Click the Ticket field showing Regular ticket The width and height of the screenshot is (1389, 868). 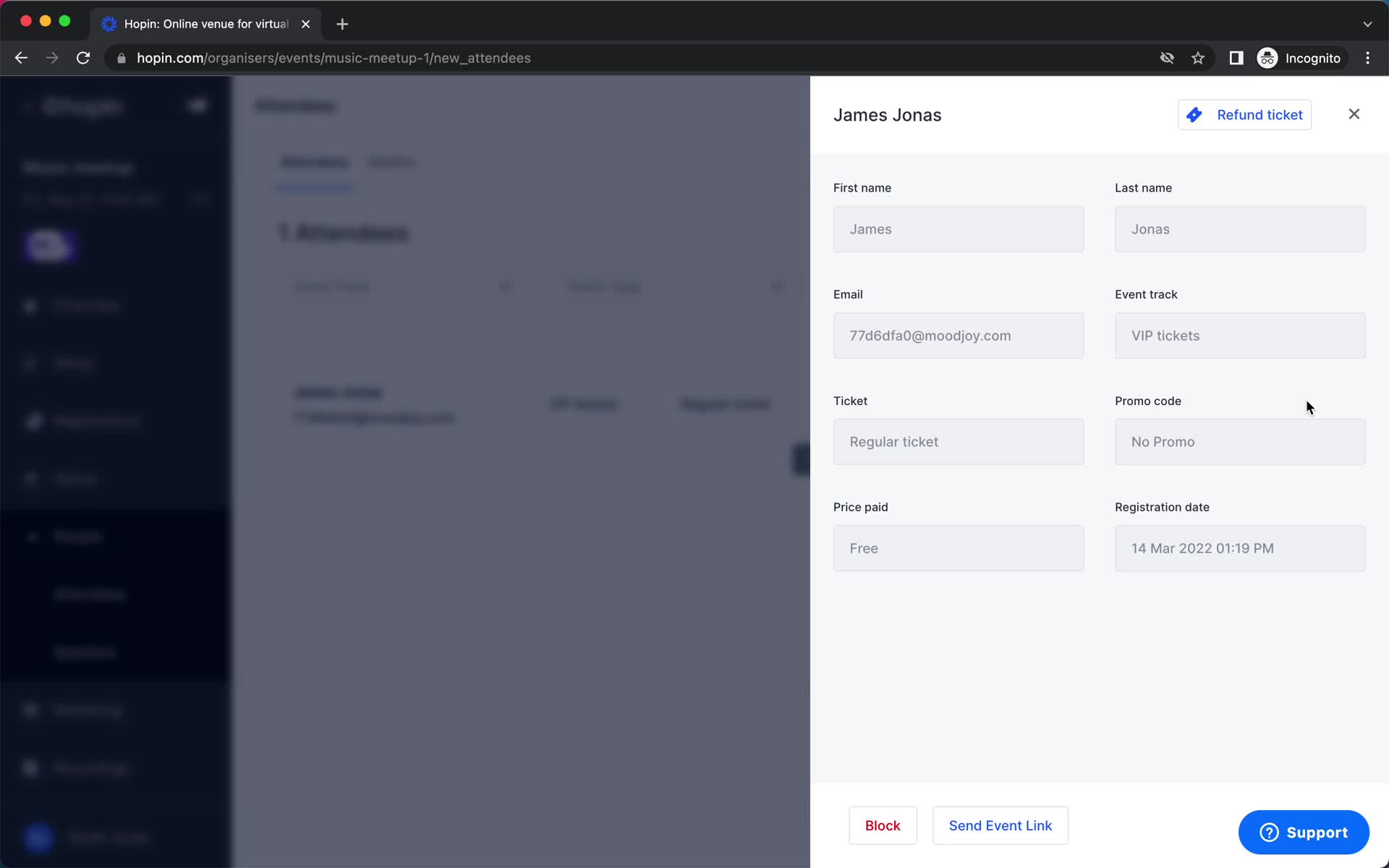(x=959, y=442)
